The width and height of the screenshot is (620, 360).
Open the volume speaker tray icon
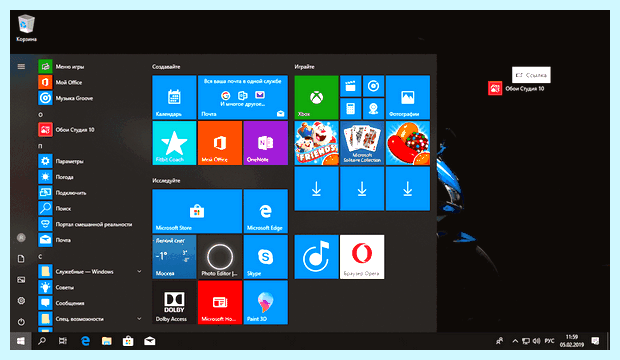tap(536, 341)
